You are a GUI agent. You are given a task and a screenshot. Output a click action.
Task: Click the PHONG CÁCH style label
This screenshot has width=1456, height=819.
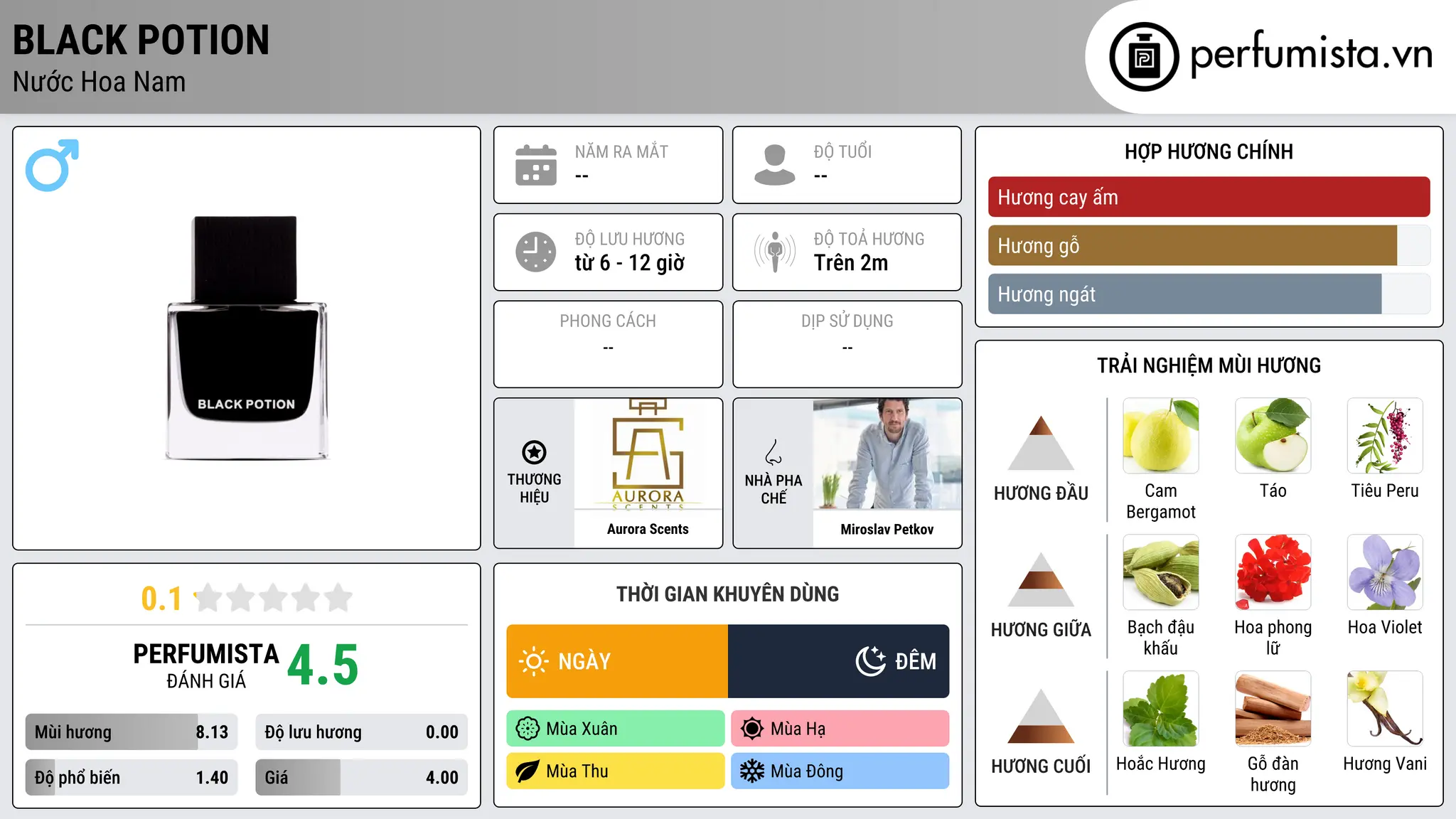[608, 321]
